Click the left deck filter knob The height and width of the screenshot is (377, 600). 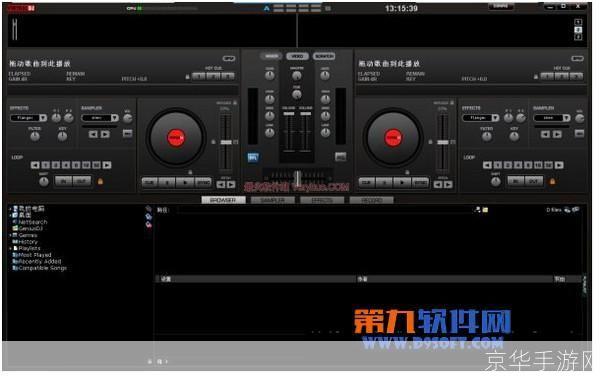[x=35, y=136]
